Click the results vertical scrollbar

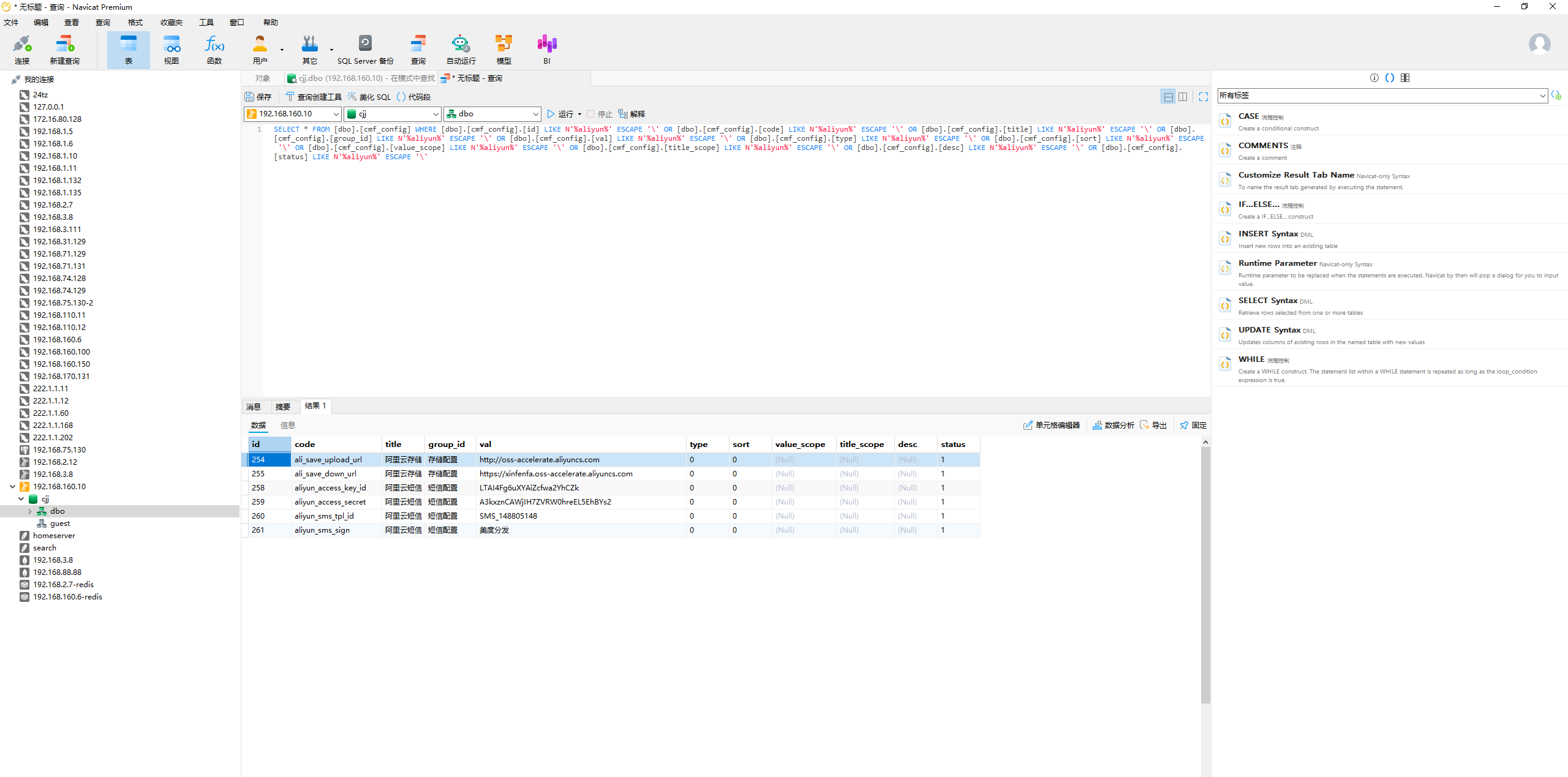click(x=1205, y=576)
